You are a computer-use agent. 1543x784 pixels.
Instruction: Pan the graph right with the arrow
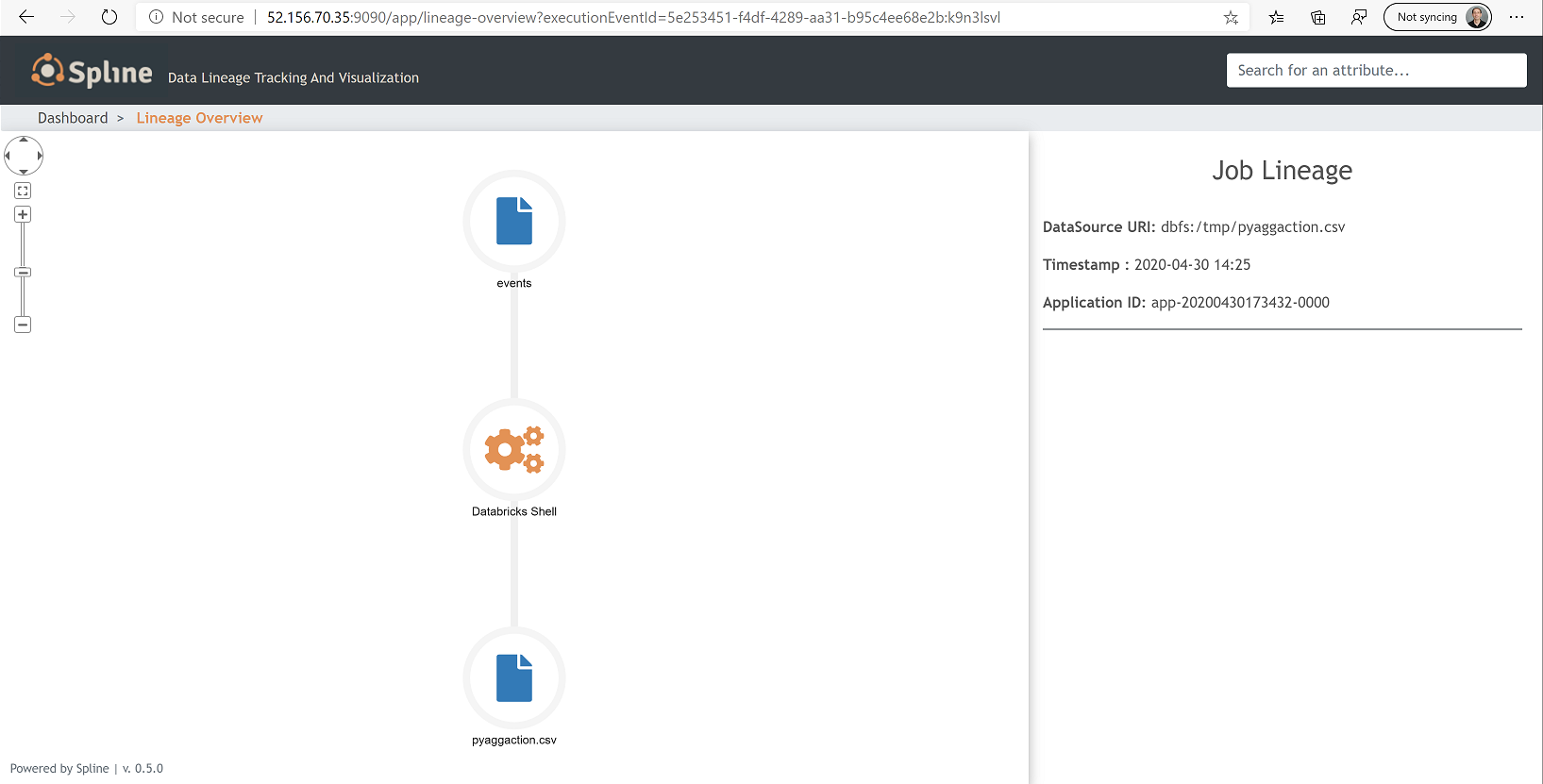pyautogui.click(x=40, y=156)
